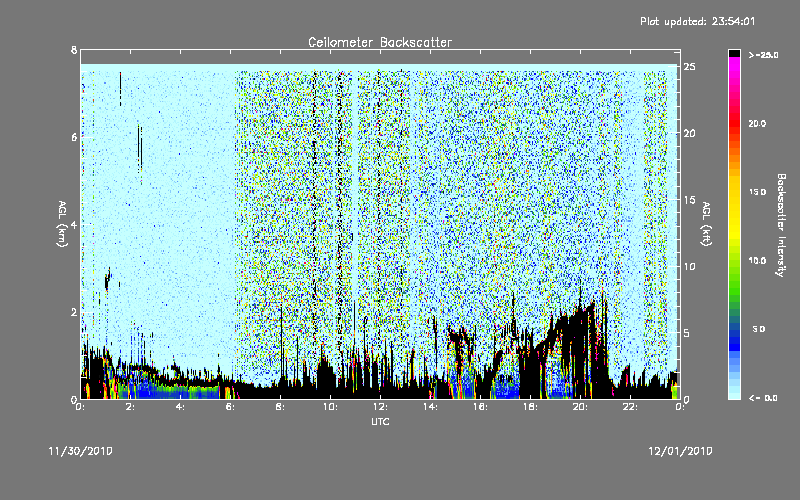Click the '>=25.0' colorbar maximum label
This screenshot has width=800, height=500.
763,55
